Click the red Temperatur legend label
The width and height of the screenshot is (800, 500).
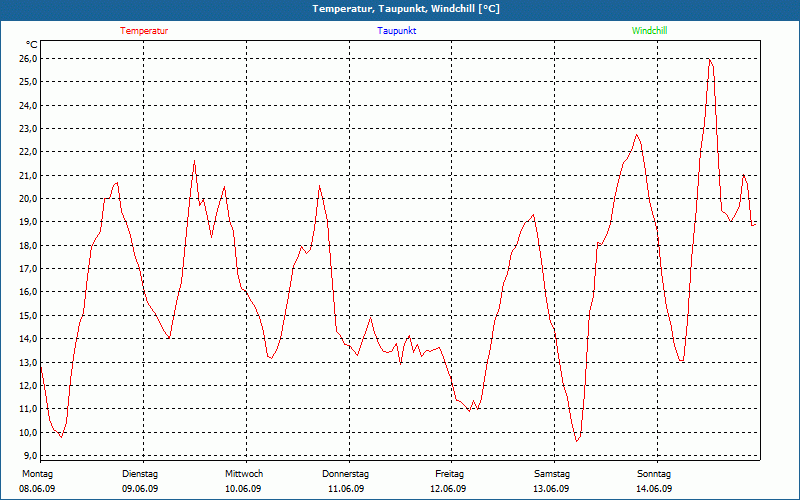pos(144,31)
